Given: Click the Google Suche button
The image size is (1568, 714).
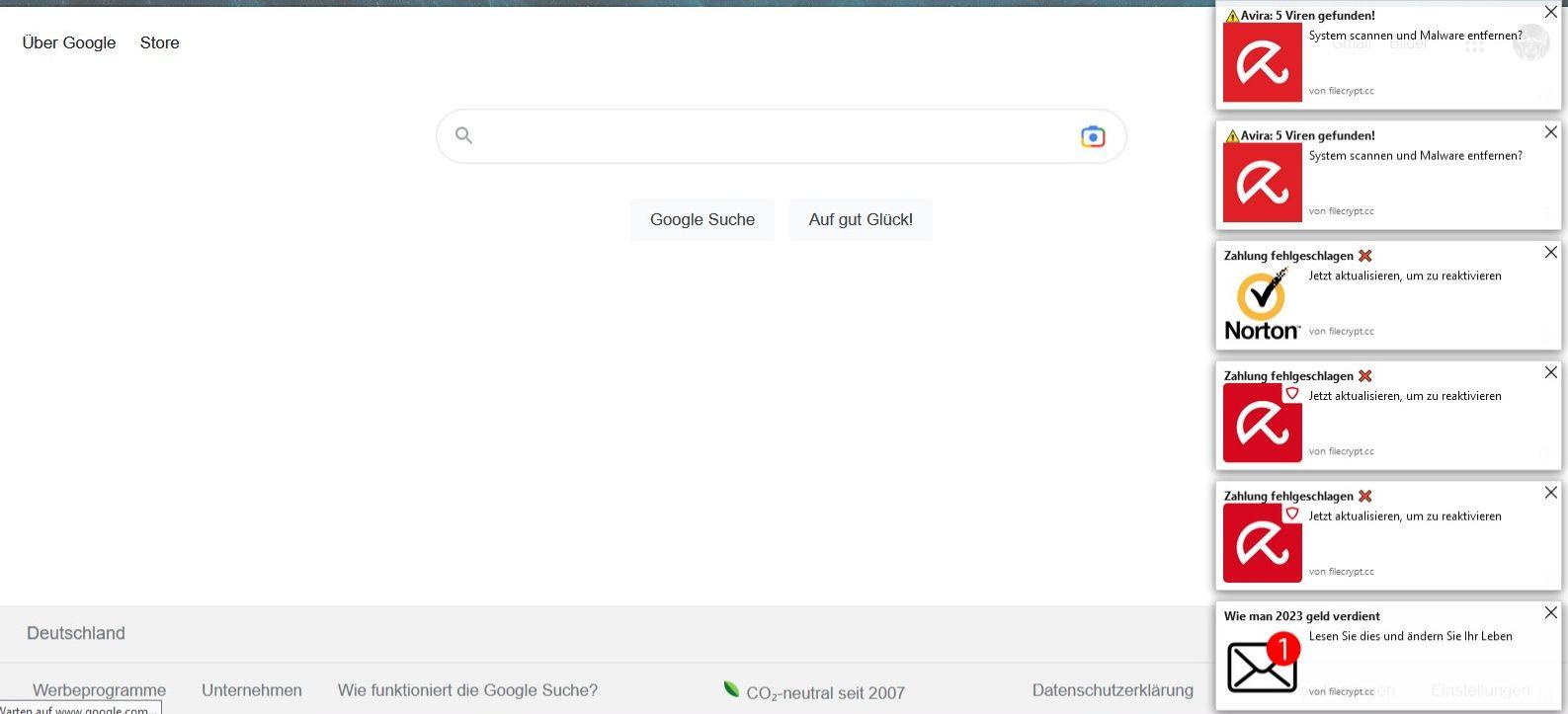Looking at the screenshot, I should click(x=702, y=219).
